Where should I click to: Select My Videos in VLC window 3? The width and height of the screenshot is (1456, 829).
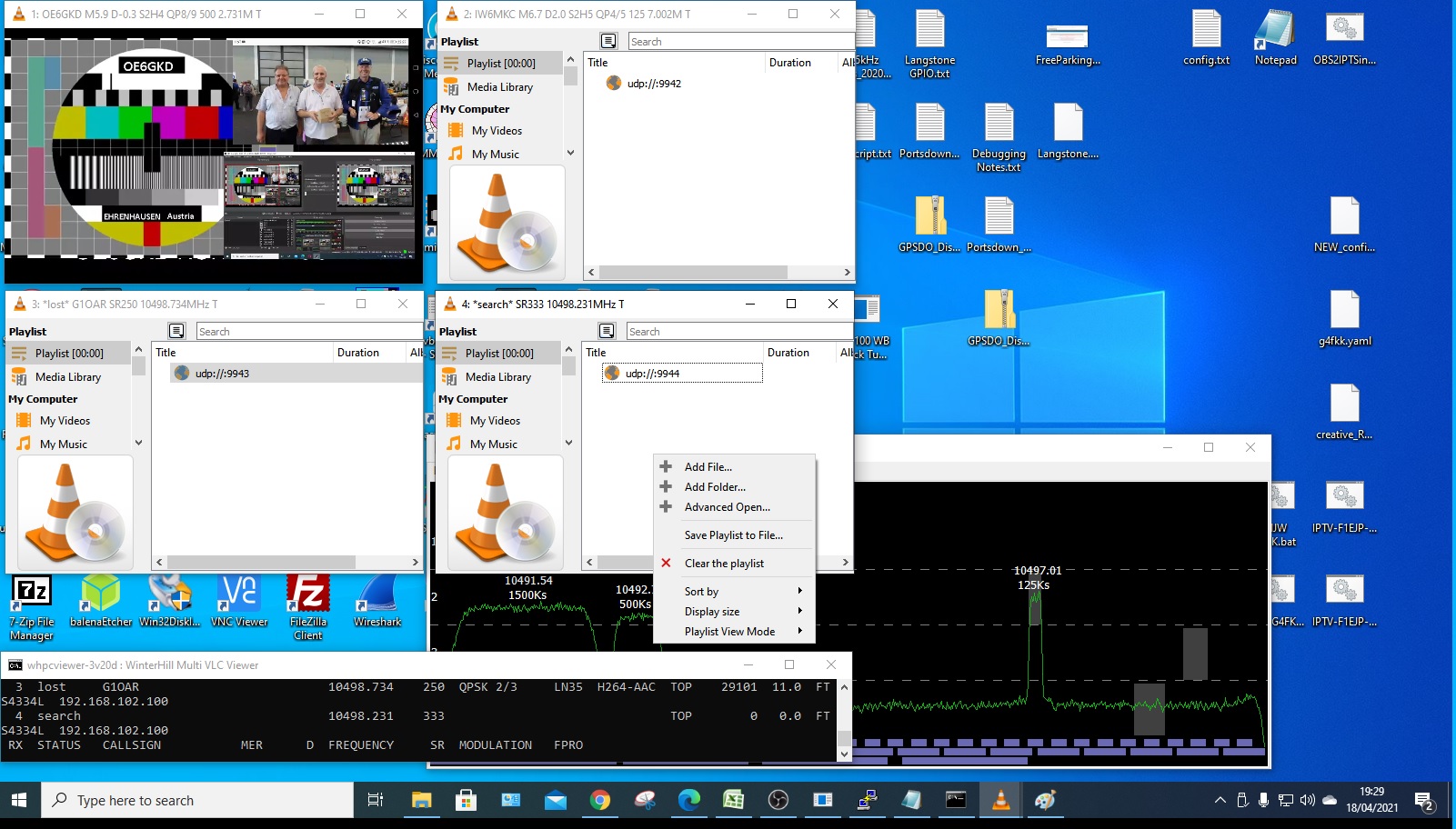(65, 421)
